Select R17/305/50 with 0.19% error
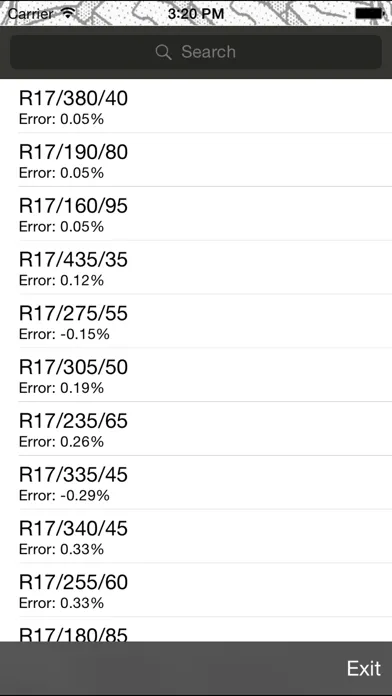 tap(196, 375)
